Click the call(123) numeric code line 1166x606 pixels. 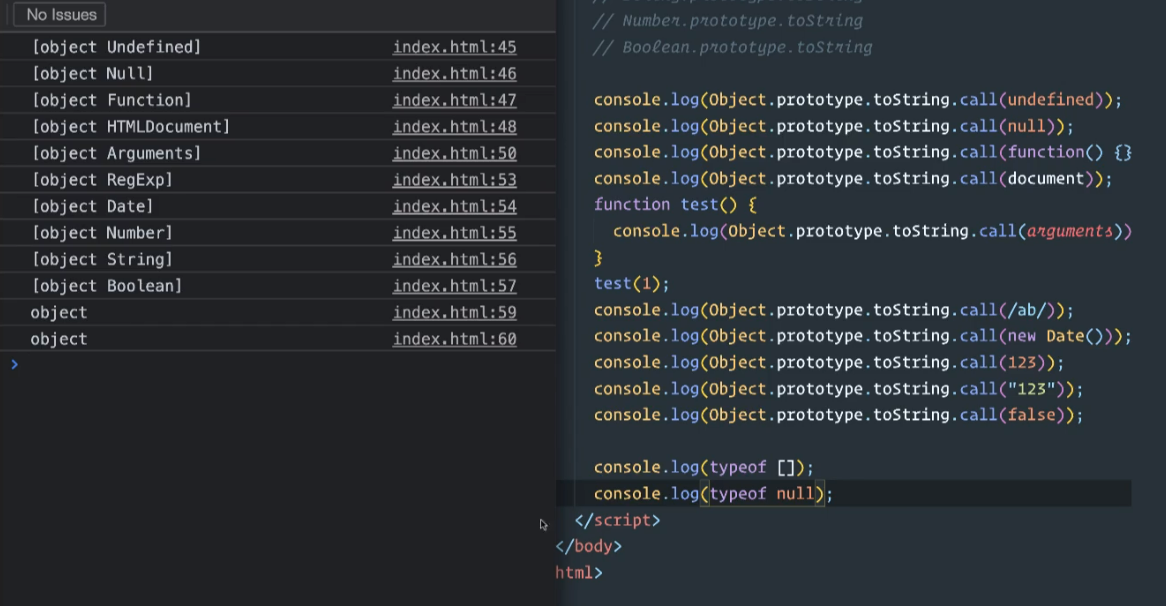point(829,363)
